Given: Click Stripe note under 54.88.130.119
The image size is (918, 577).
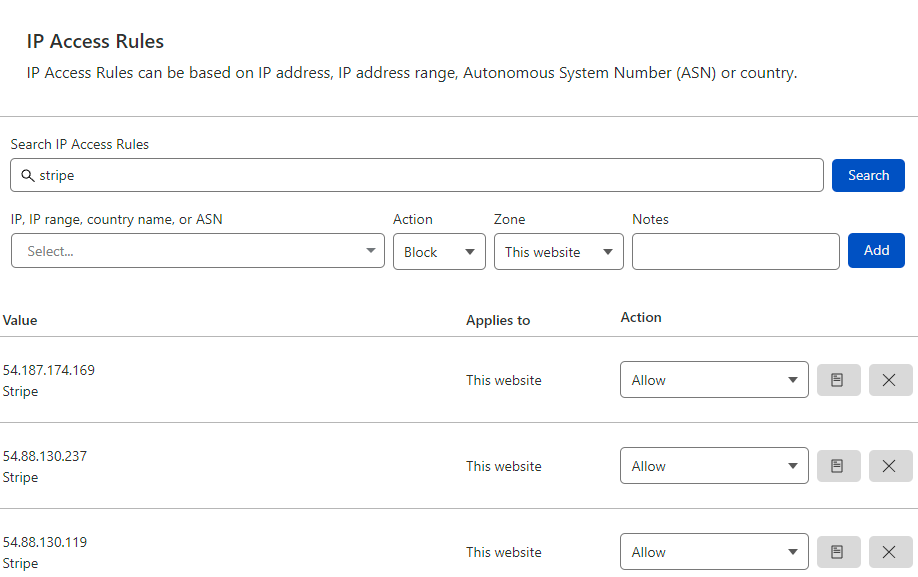Looking at the screenshot, I should point(20,564).
